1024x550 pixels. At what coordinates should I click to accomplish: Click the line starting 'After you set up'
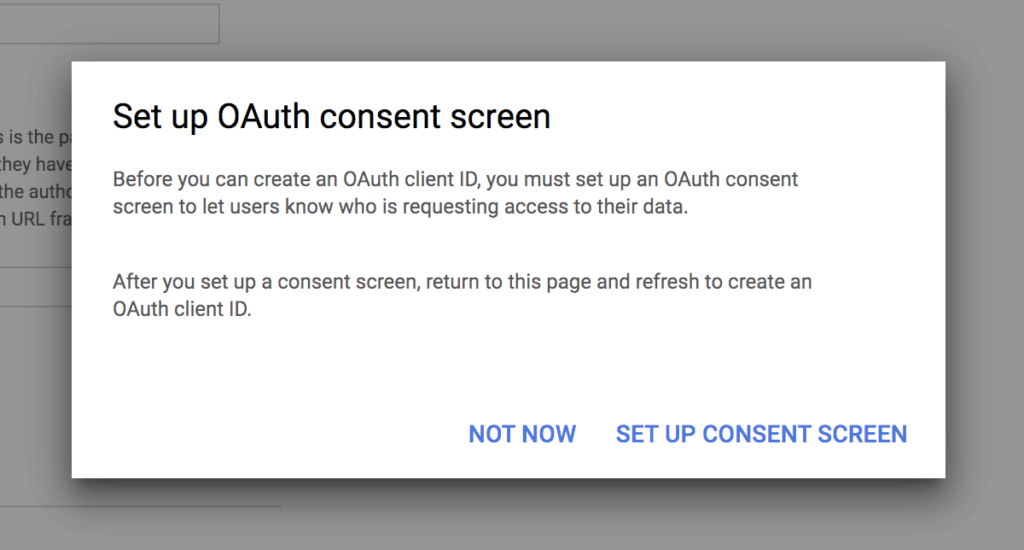point(461,282)
